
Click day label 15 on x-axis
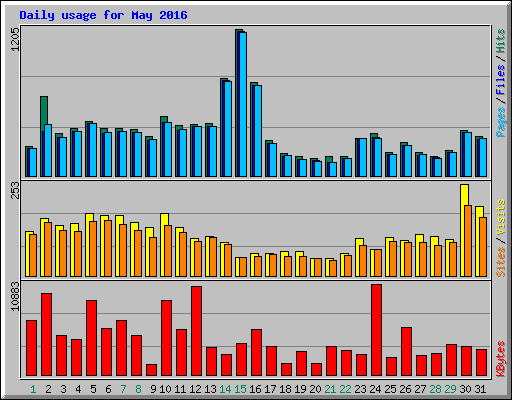click(240, 389)
